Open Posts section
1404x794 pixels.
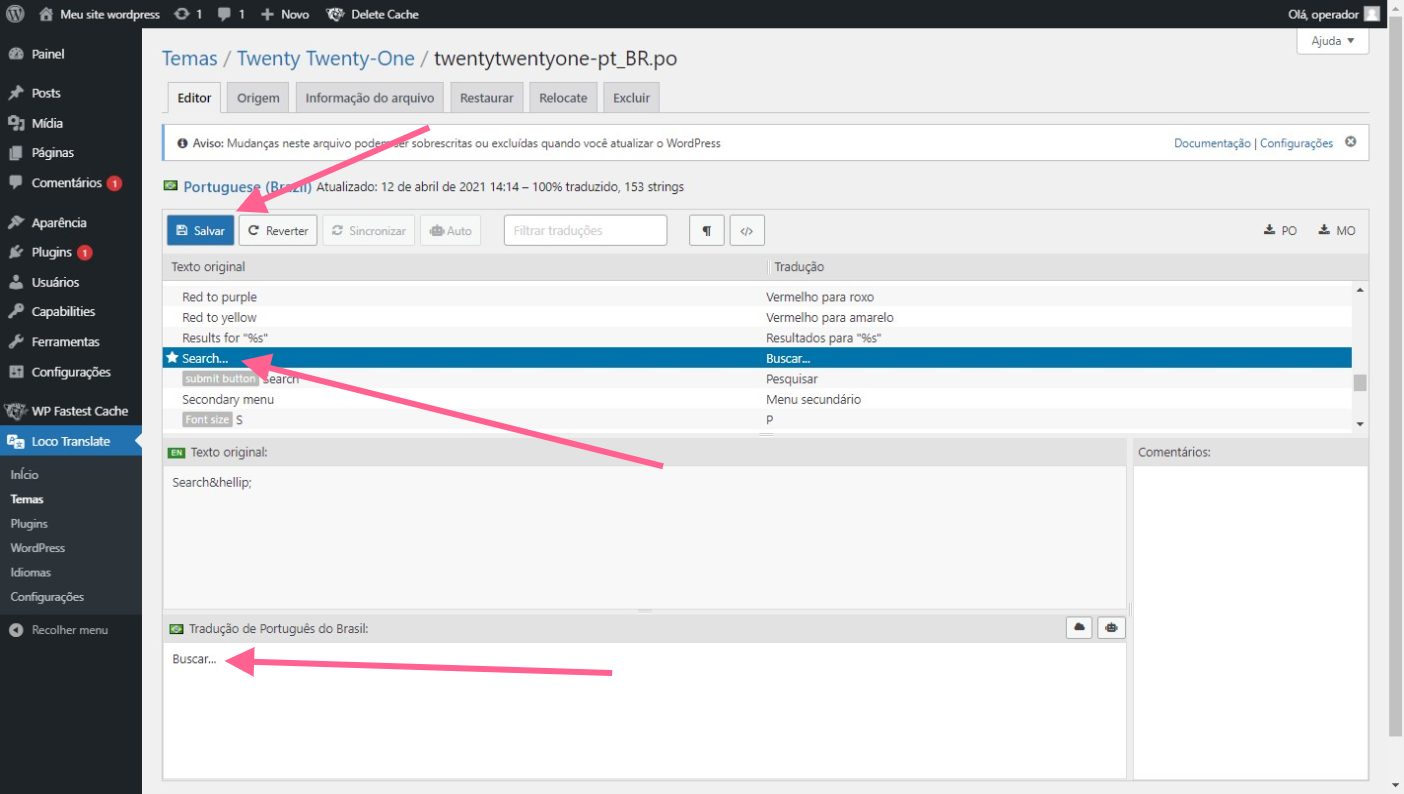[71, 93]
